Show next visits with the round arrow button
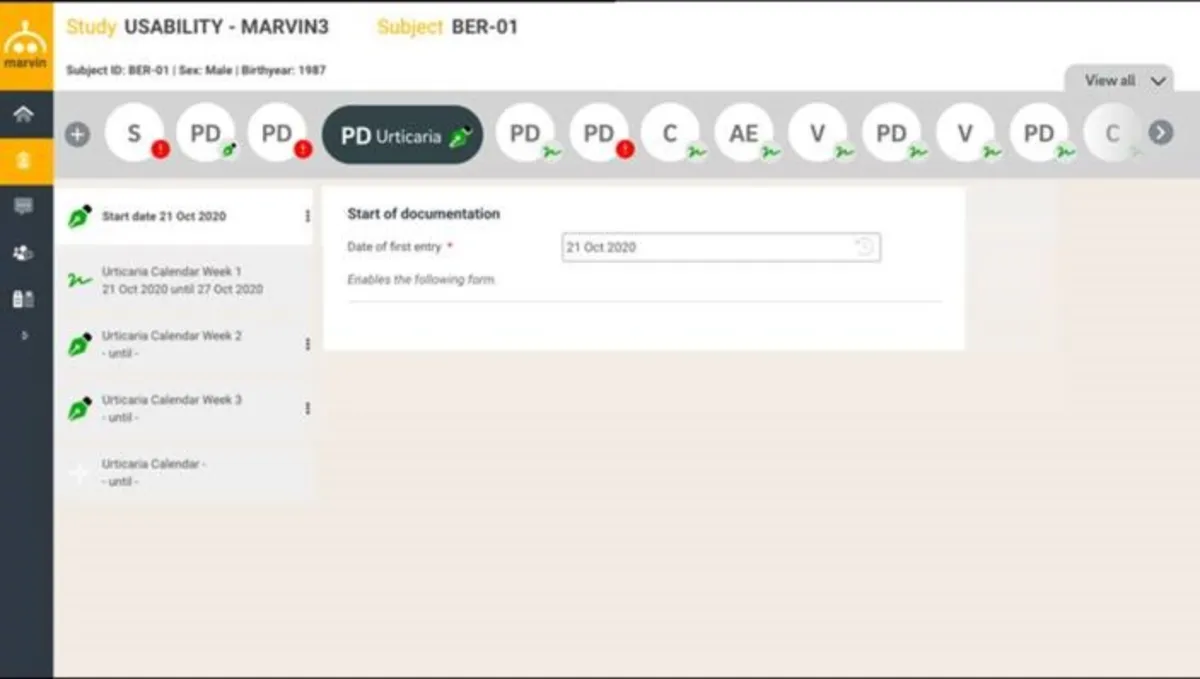This screenshot has width=1200, height=679. pyautogui.click(x=1160, y=132)
